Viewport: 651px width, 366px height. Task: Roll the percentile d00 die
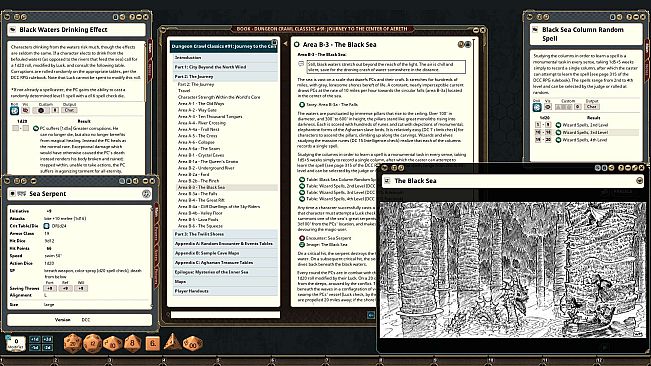click(193, 343)
